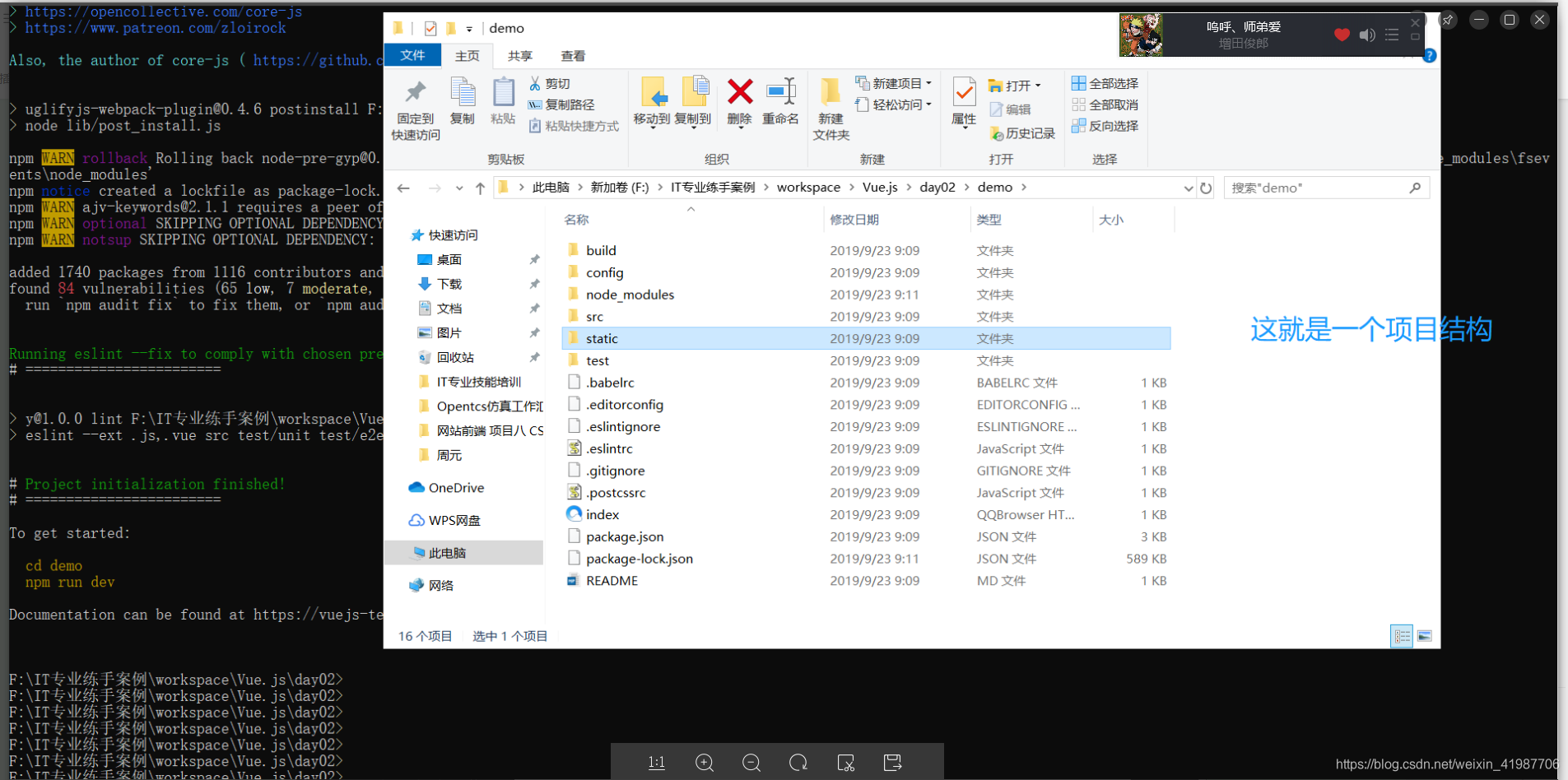This screenshot has height=780, width=1568.
Task: Switch to the 查看 ribbon tab
Action: point(573,55)
